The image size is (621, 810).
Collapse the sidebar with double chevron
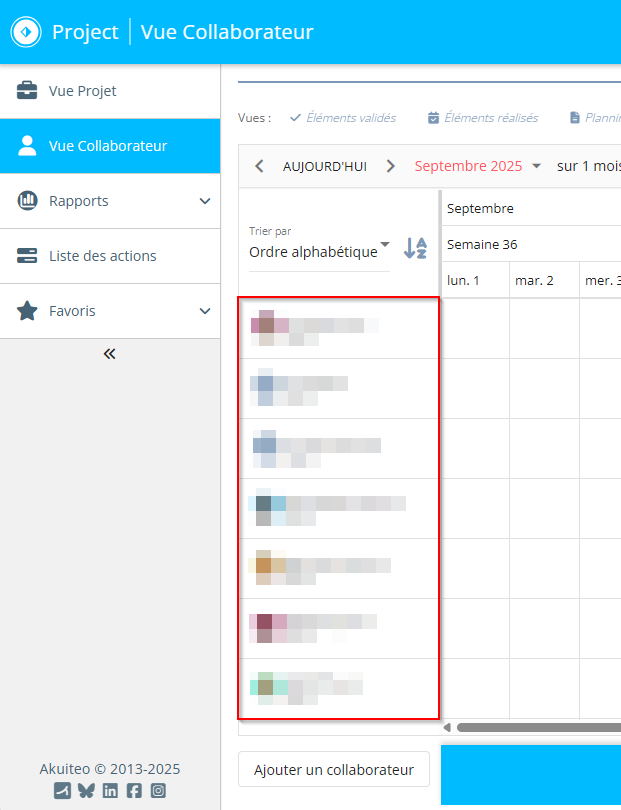tap(110, 354)
